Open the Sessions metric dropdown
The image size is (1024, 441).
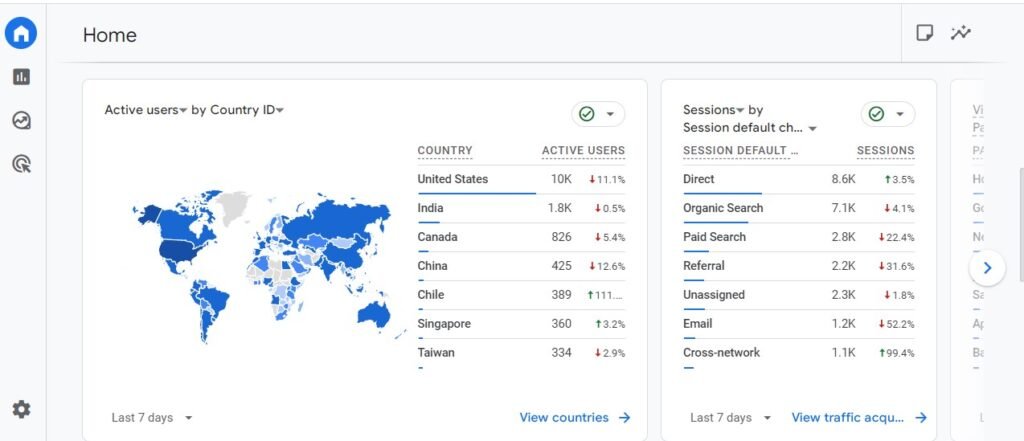[x=714, y=110]
